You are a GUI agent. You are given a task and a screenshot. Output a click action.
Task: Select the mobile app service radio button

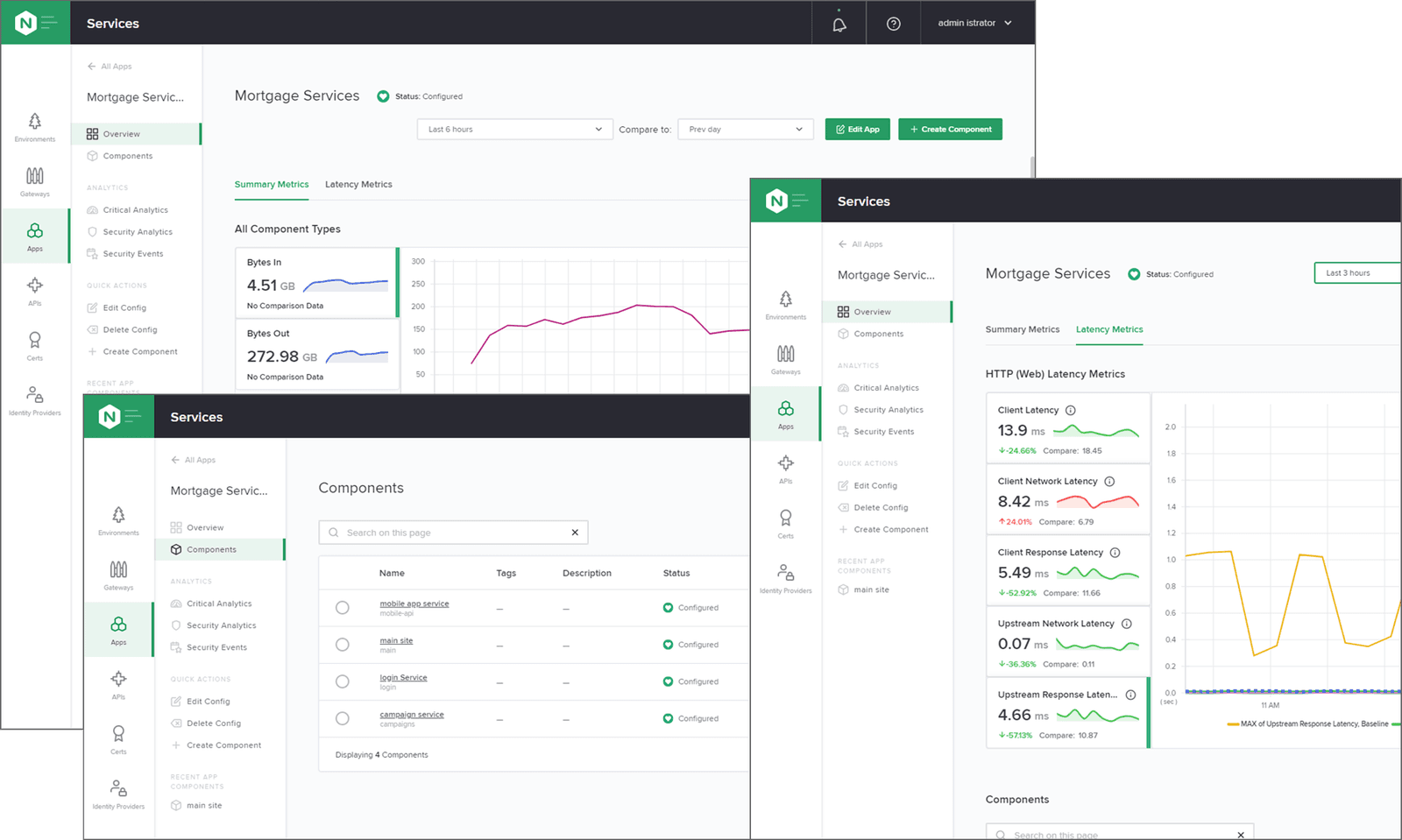pyautogui.click(x=343, y=608)
